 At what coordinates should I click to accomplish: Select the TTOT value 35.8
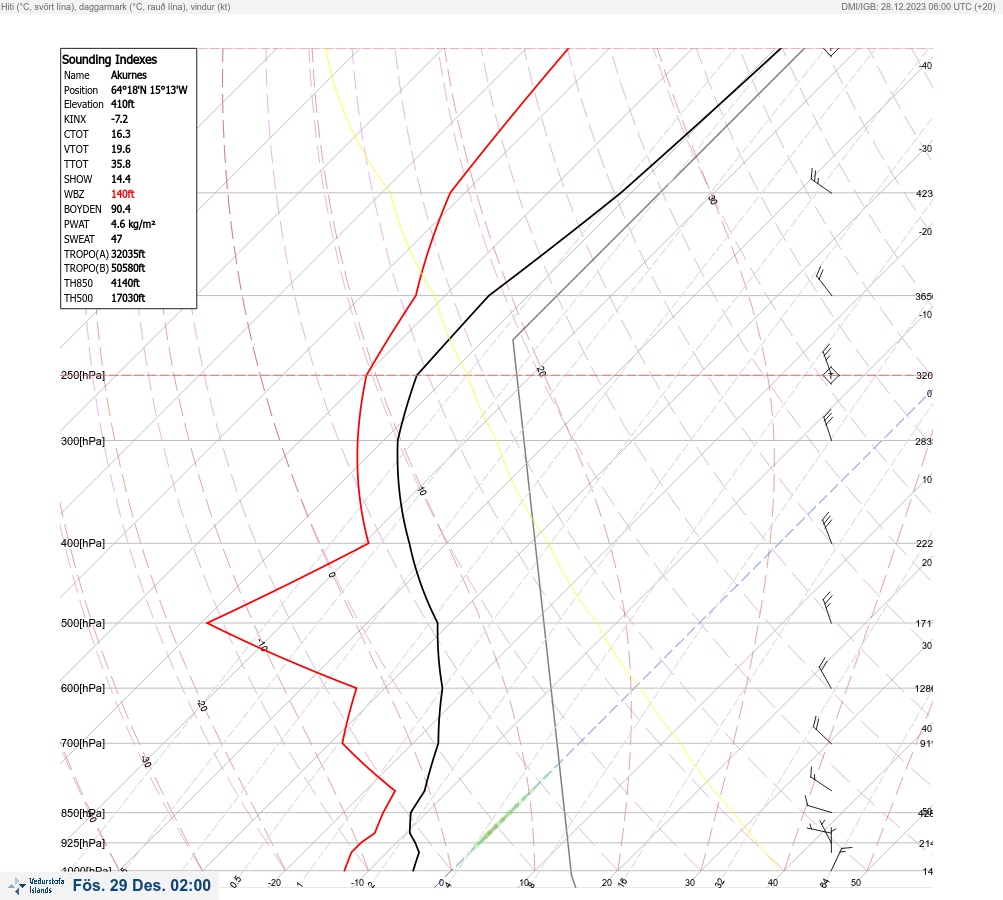pyautogui.click(x=121, y=164)
